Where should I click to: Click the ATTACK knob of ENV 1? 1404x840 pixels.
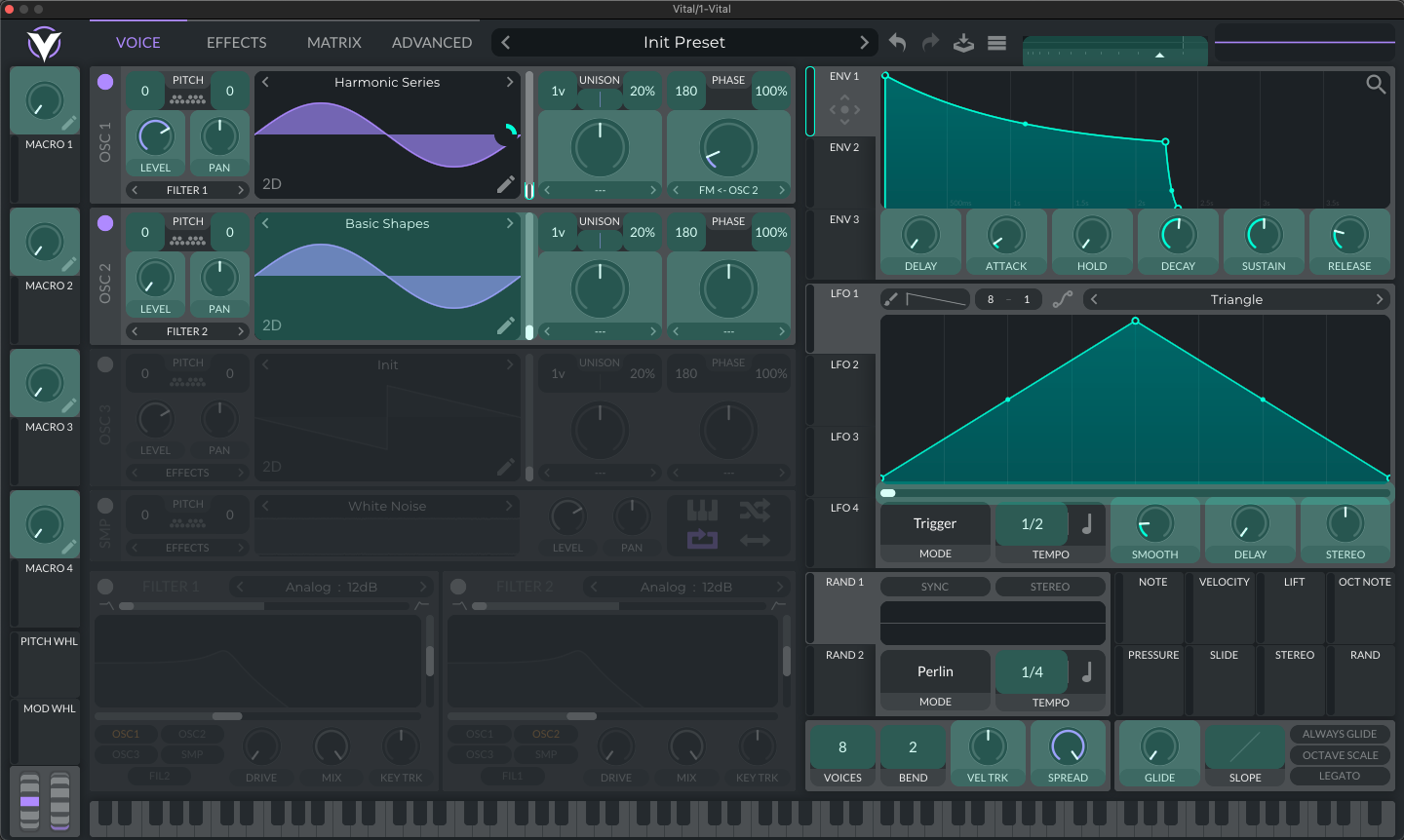coord(1006,235)
